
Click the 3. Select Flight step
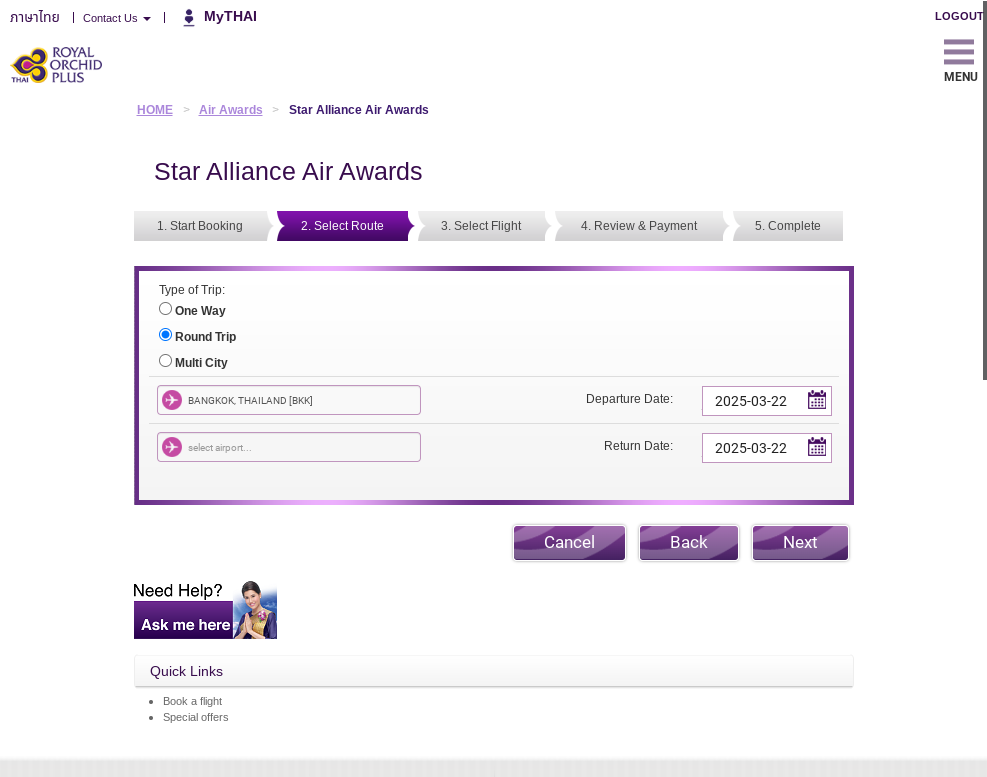[x=482, y=226]
